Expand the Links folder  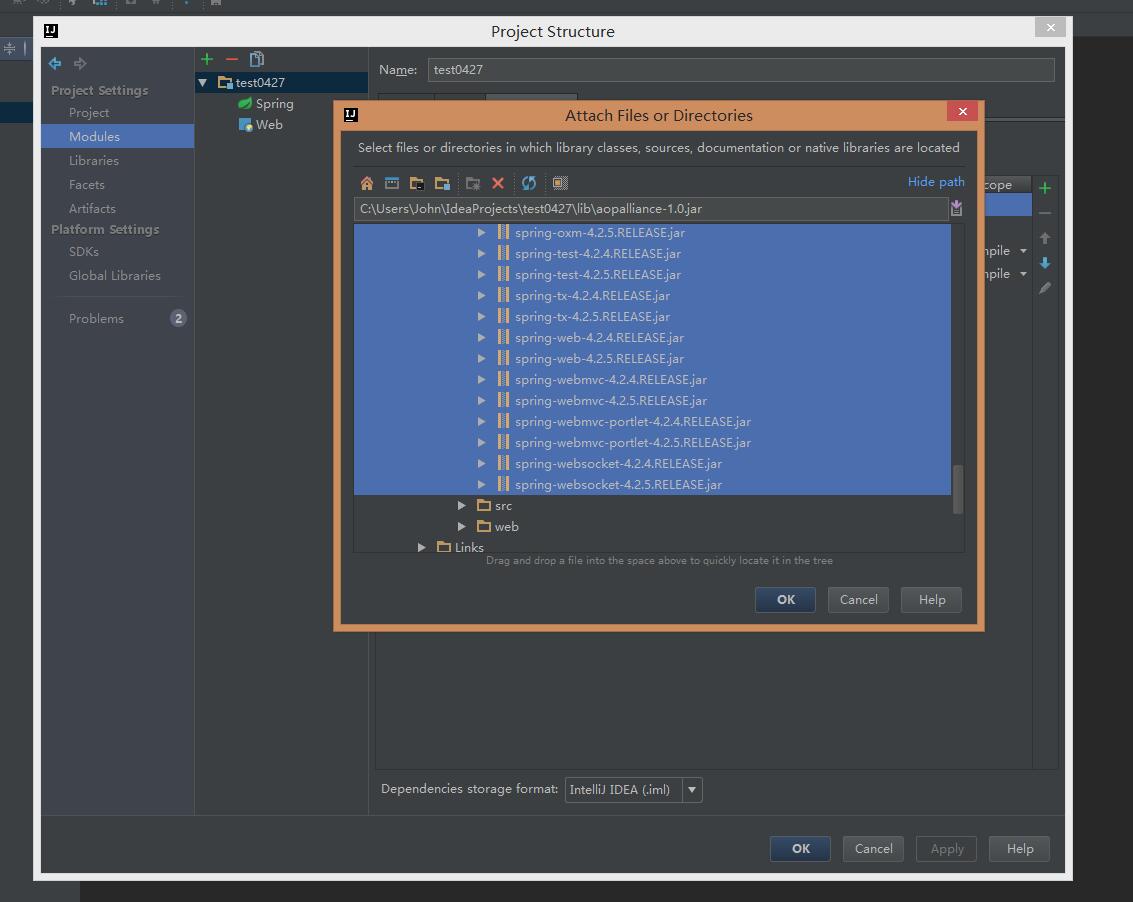point(421,547)
